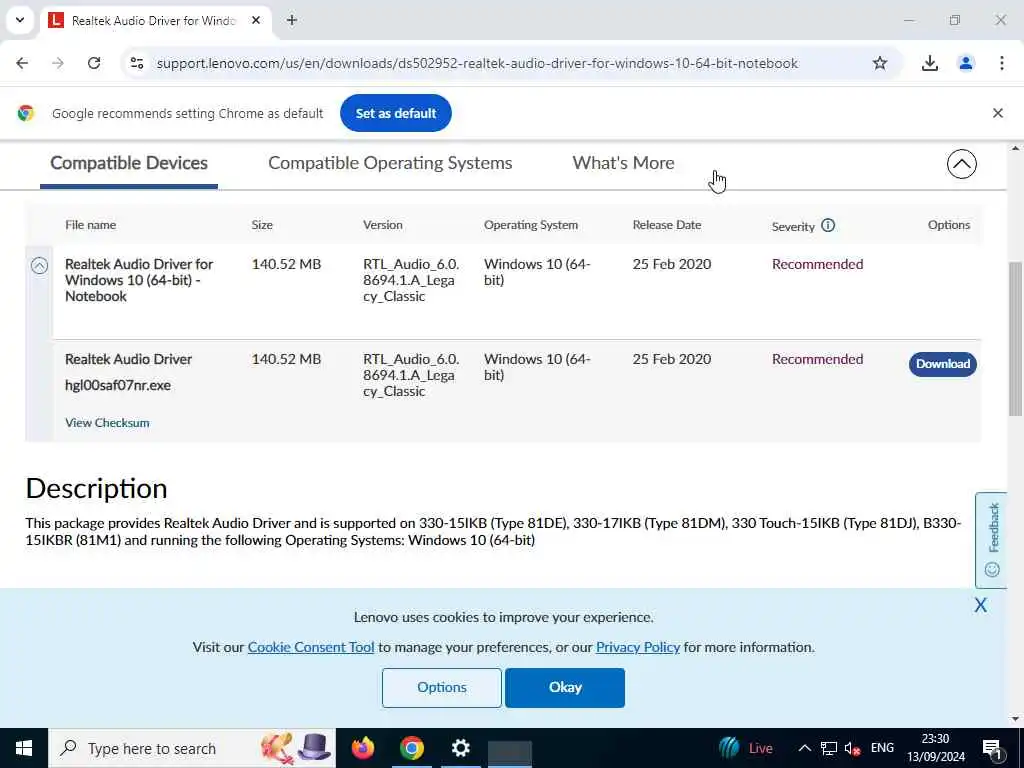Open the Chrome profile icon
The height and width of the screenshot is (768, 1024).
coord(965,63)
